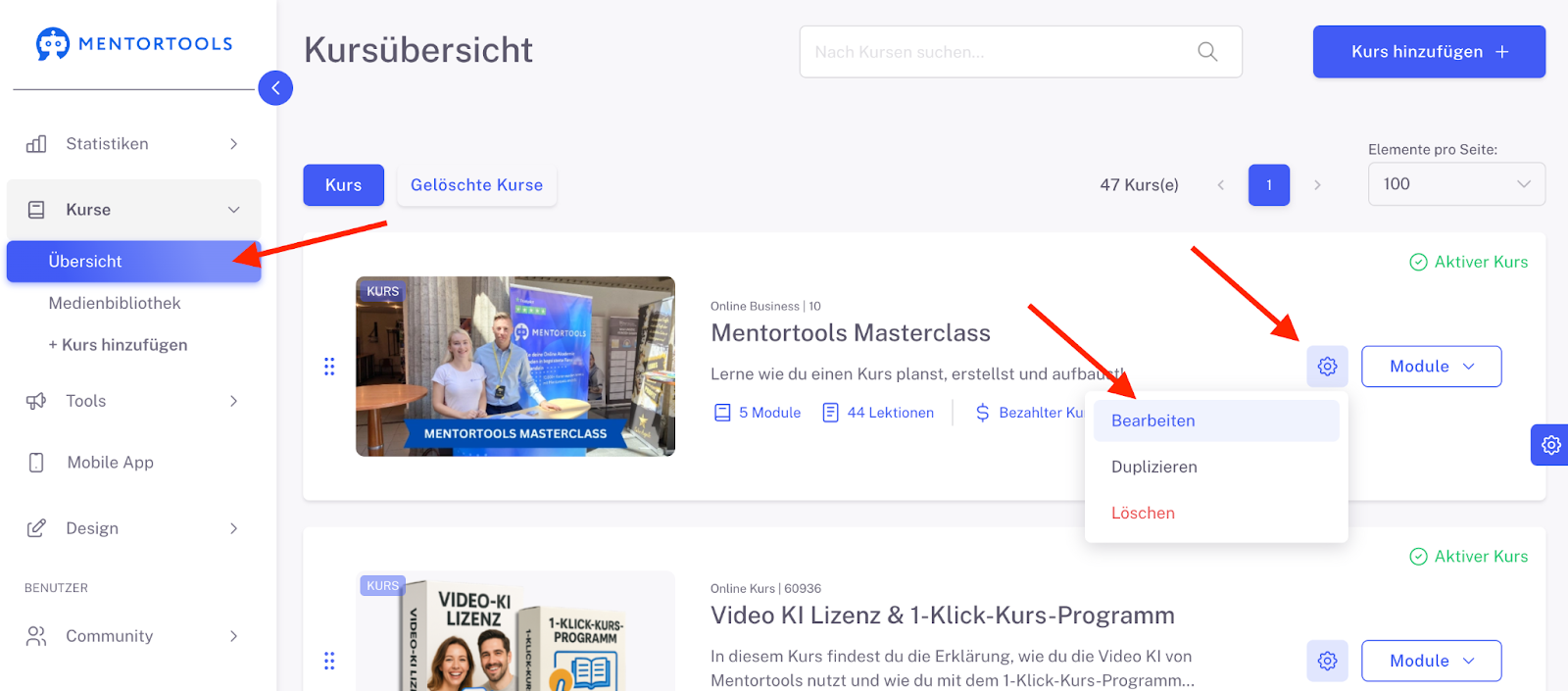
Task: Select Duplizieren from the context menu
Action: [1216, 467]
